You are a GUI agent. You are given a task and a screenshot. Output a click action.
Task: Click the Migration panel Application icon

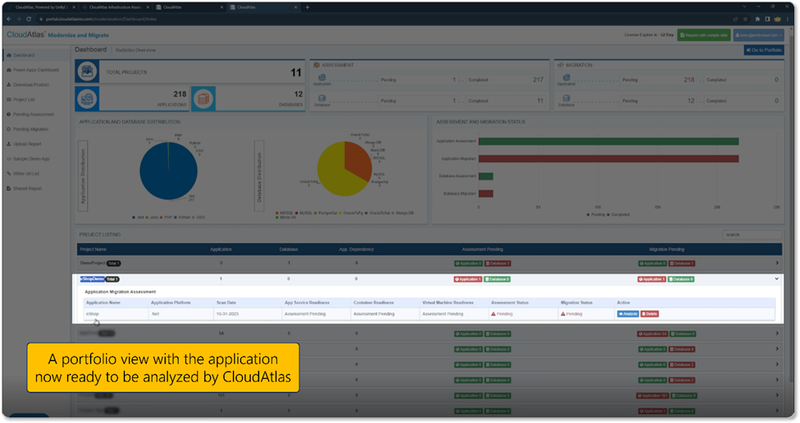click(x=566, y=78)
